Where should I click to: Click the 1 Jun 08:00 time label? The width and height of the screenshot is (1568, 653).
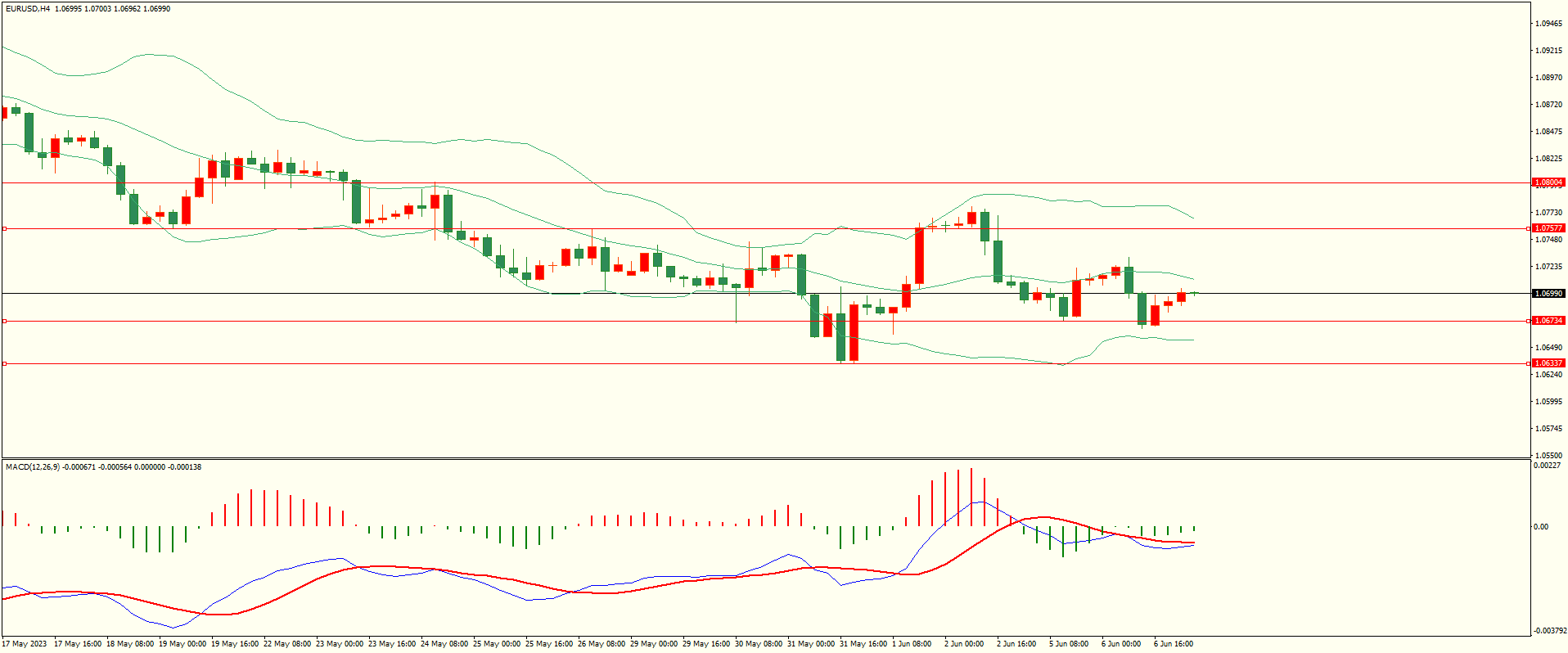[x=912, y=644]
